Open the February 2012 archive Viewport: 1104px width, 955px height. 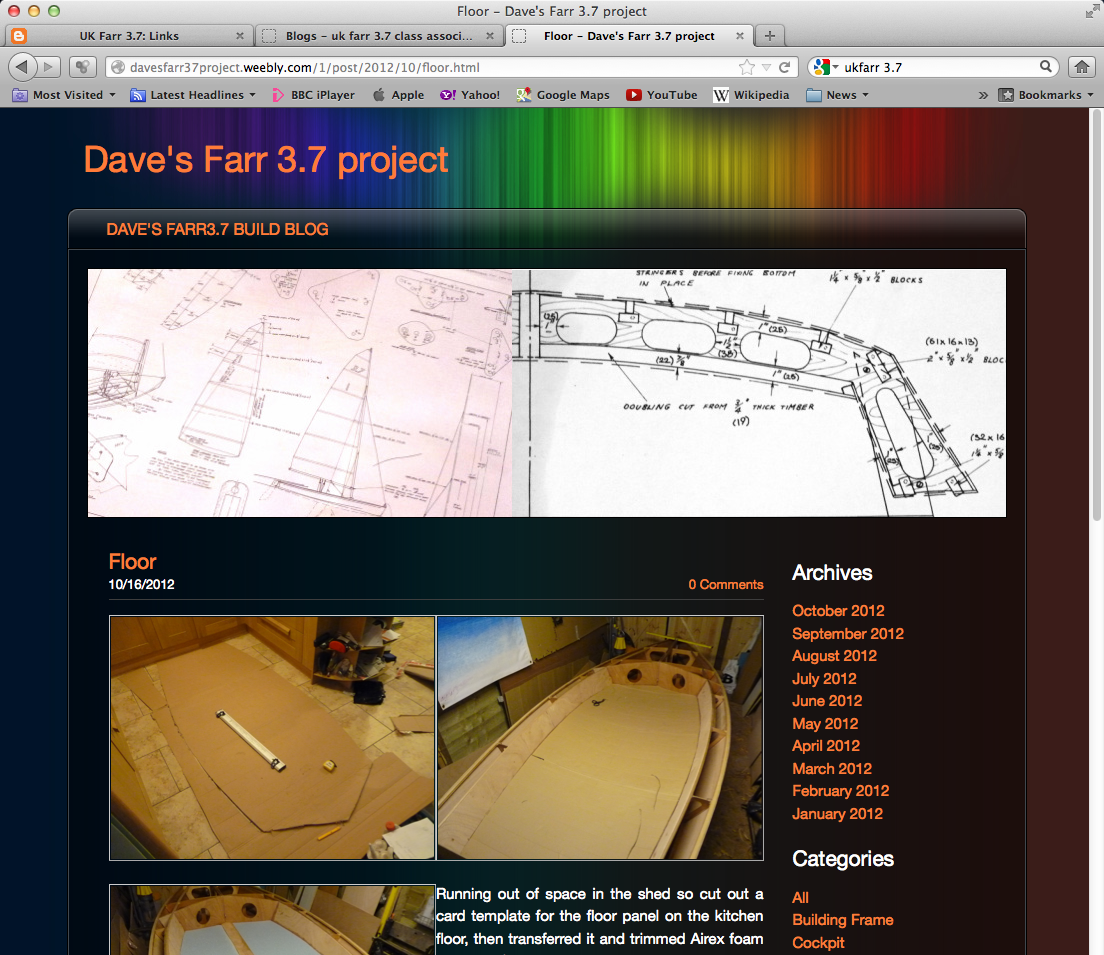841,791
